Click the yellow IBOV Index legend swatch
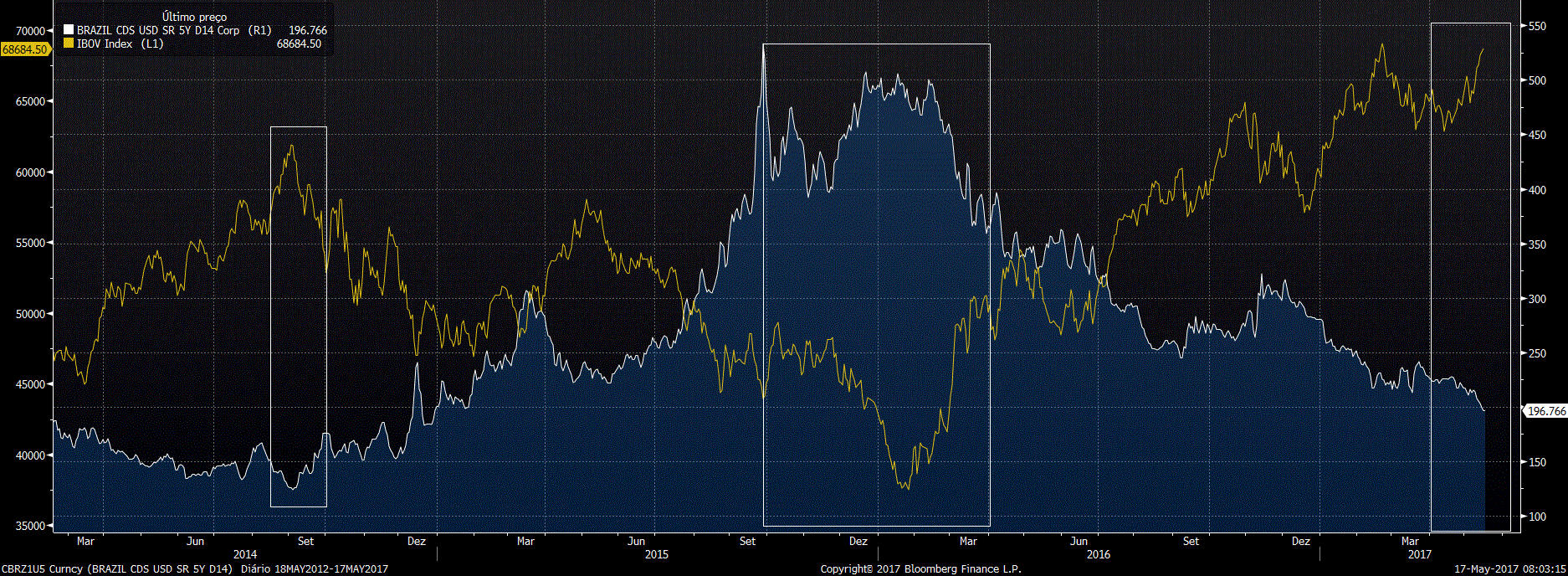 tap(69, 44)
